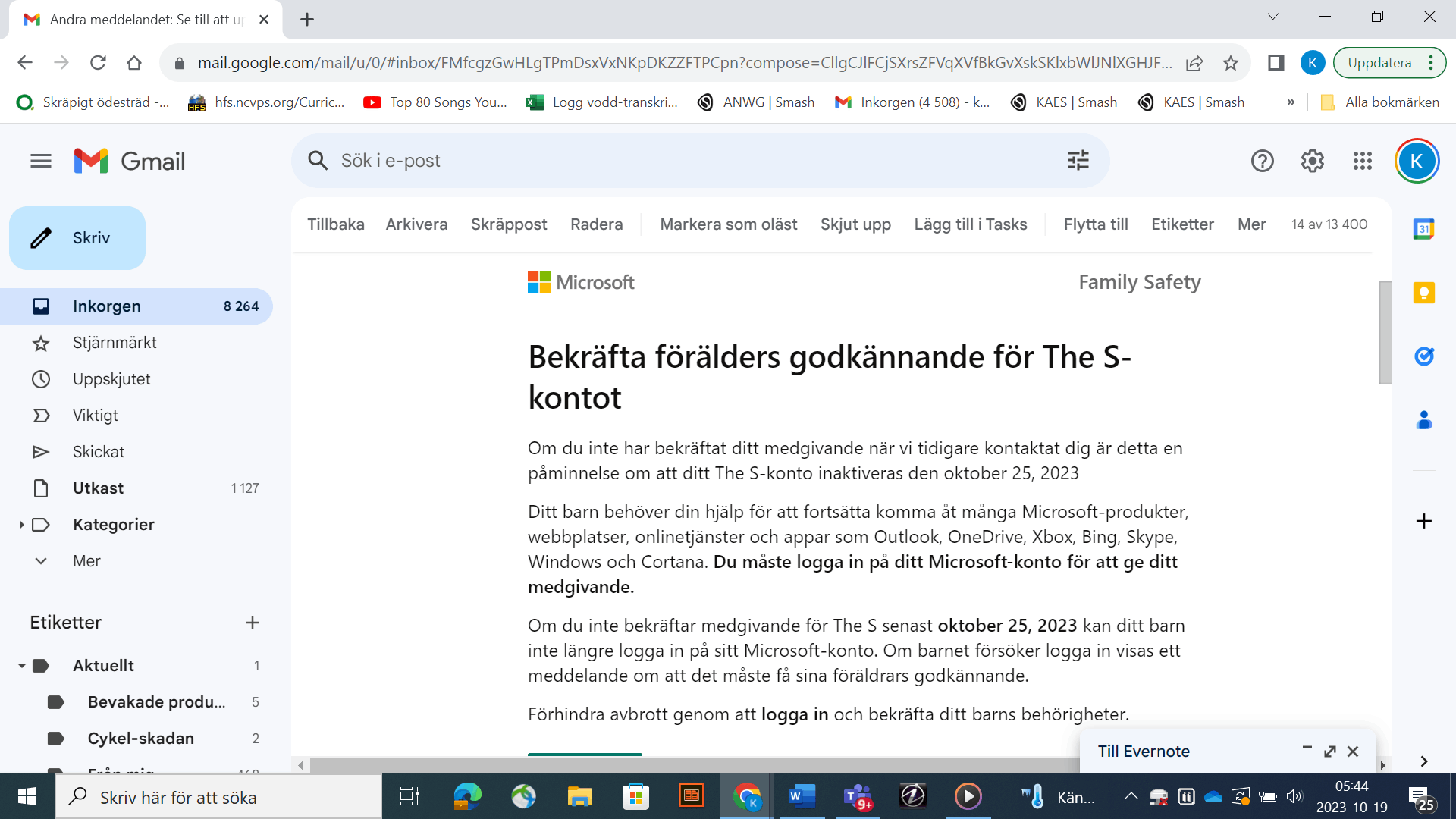Screen dimensions: 1456x819
Task: Open Gmail settings gear
Action: click(x=1312, y=161)
